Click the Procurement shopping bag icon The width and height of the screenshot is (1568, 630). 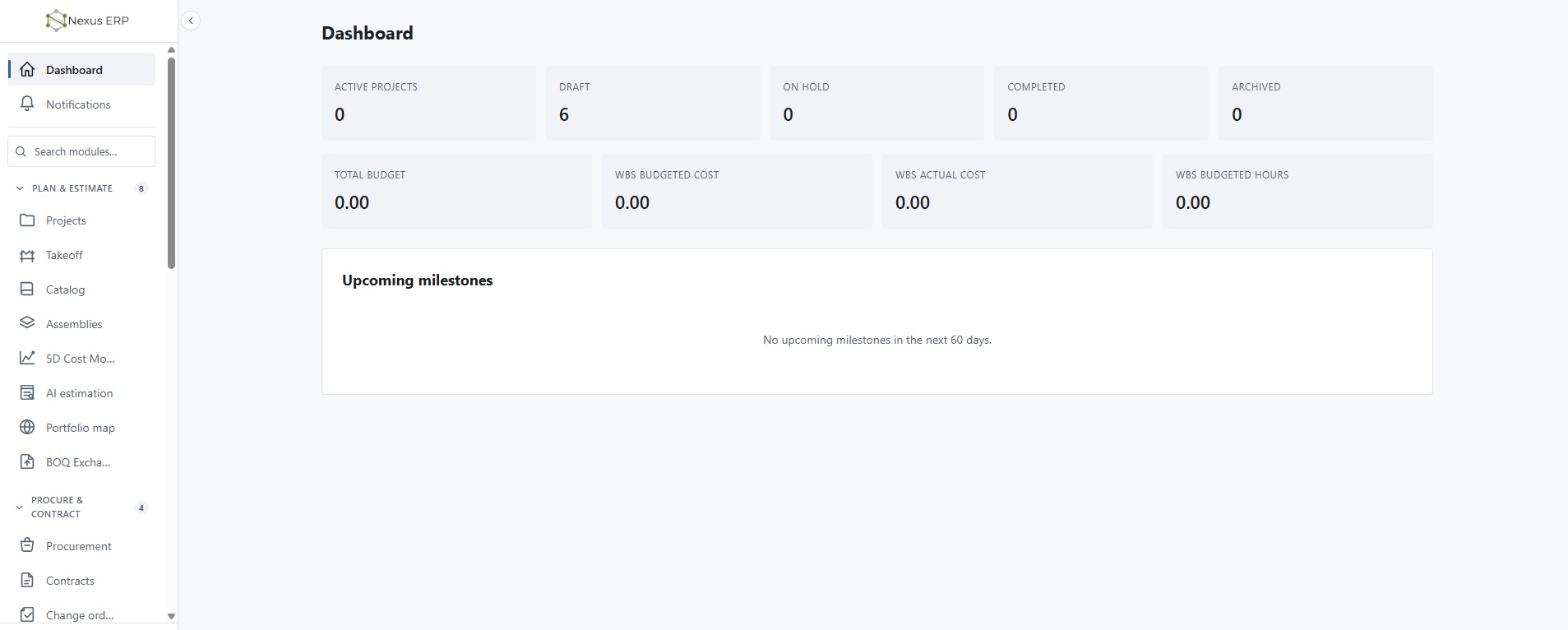click(x=27, y=546)
